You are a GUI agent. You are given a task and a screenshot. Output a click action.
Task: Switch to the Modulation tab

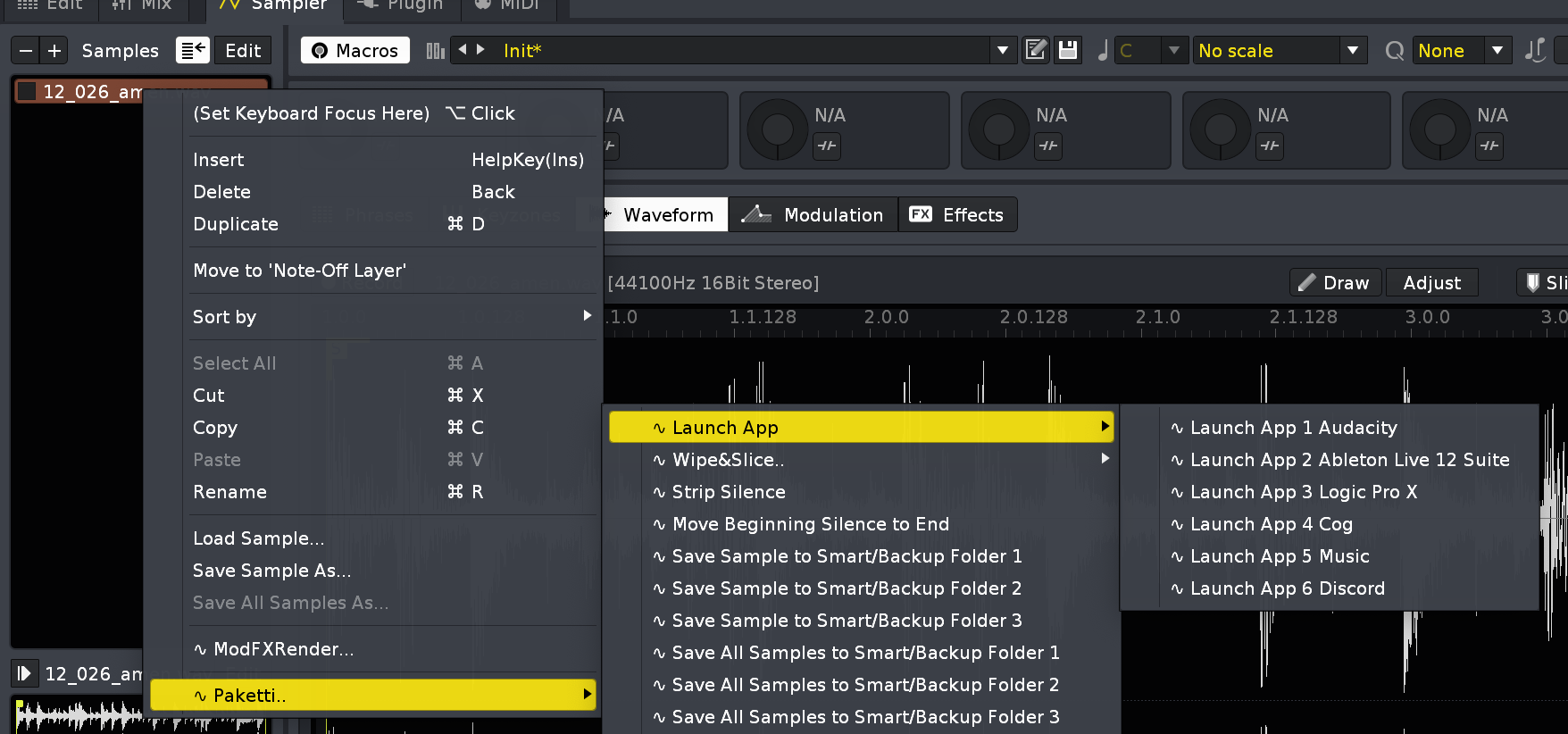(x=813, y=215)
